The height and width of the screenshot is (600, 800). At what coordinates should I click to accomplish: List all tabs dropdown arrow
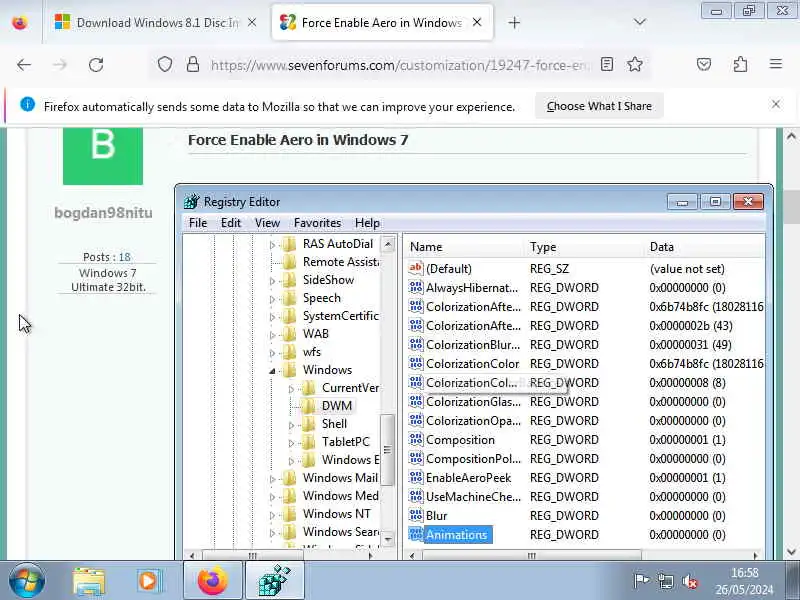639,22
